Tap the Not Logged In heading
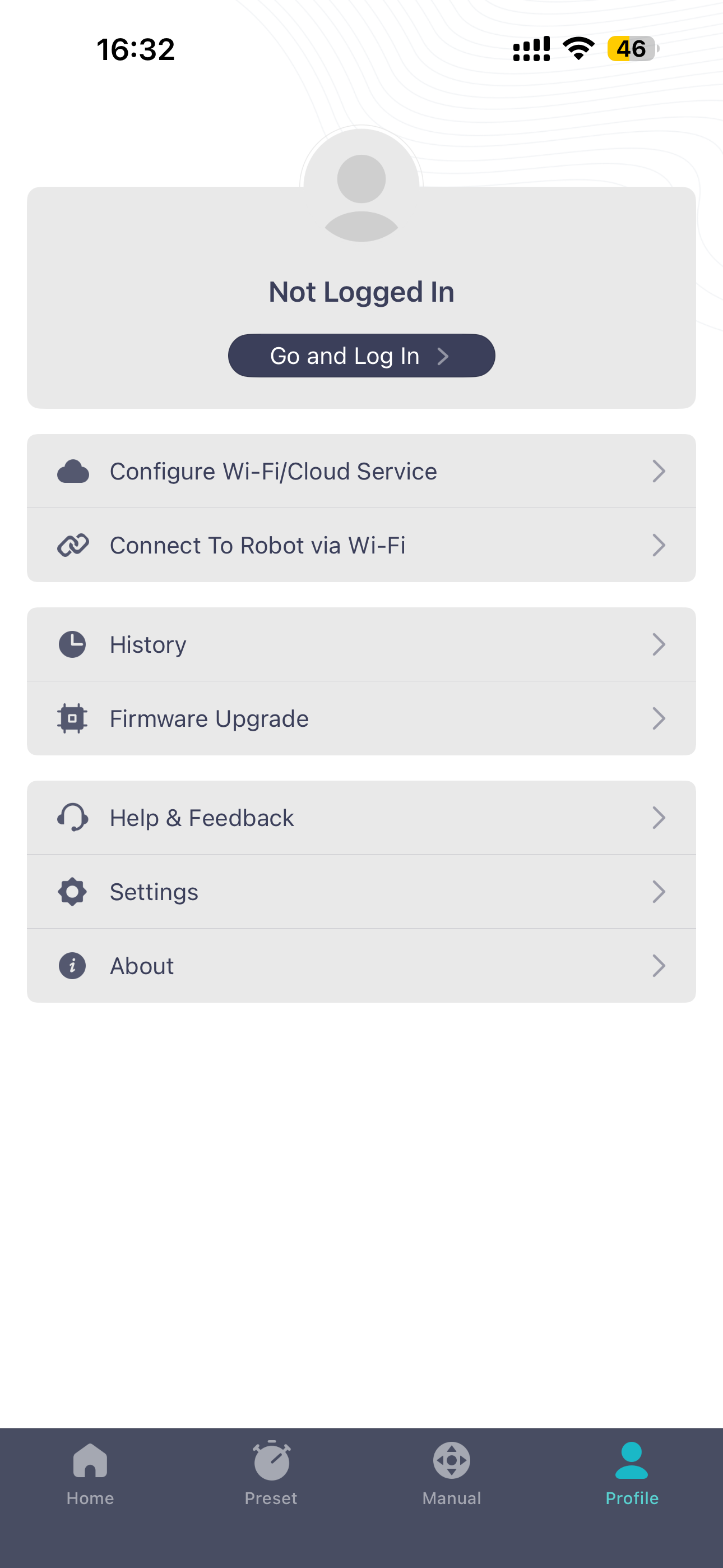723x1568 pixels. [361, 293]
